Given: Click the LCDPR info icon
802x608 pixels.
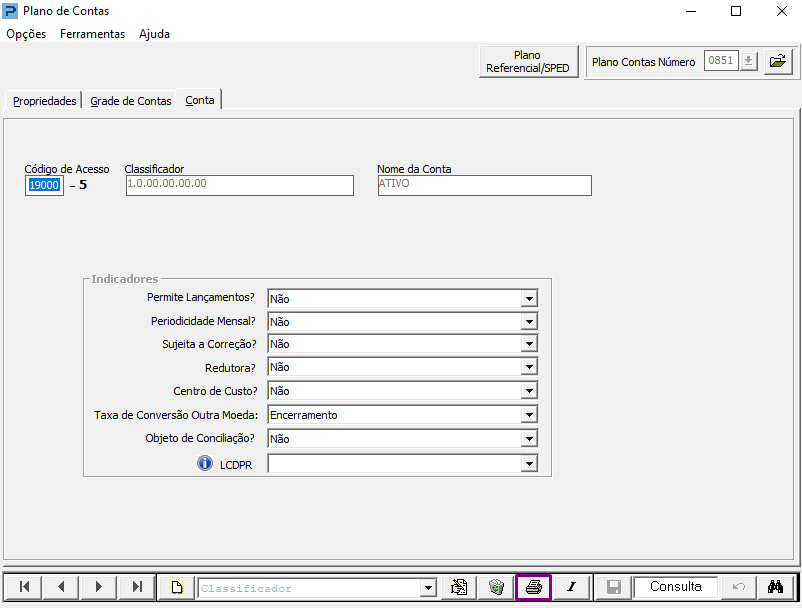Looking at the screenshot, I should tap(205, 463).
